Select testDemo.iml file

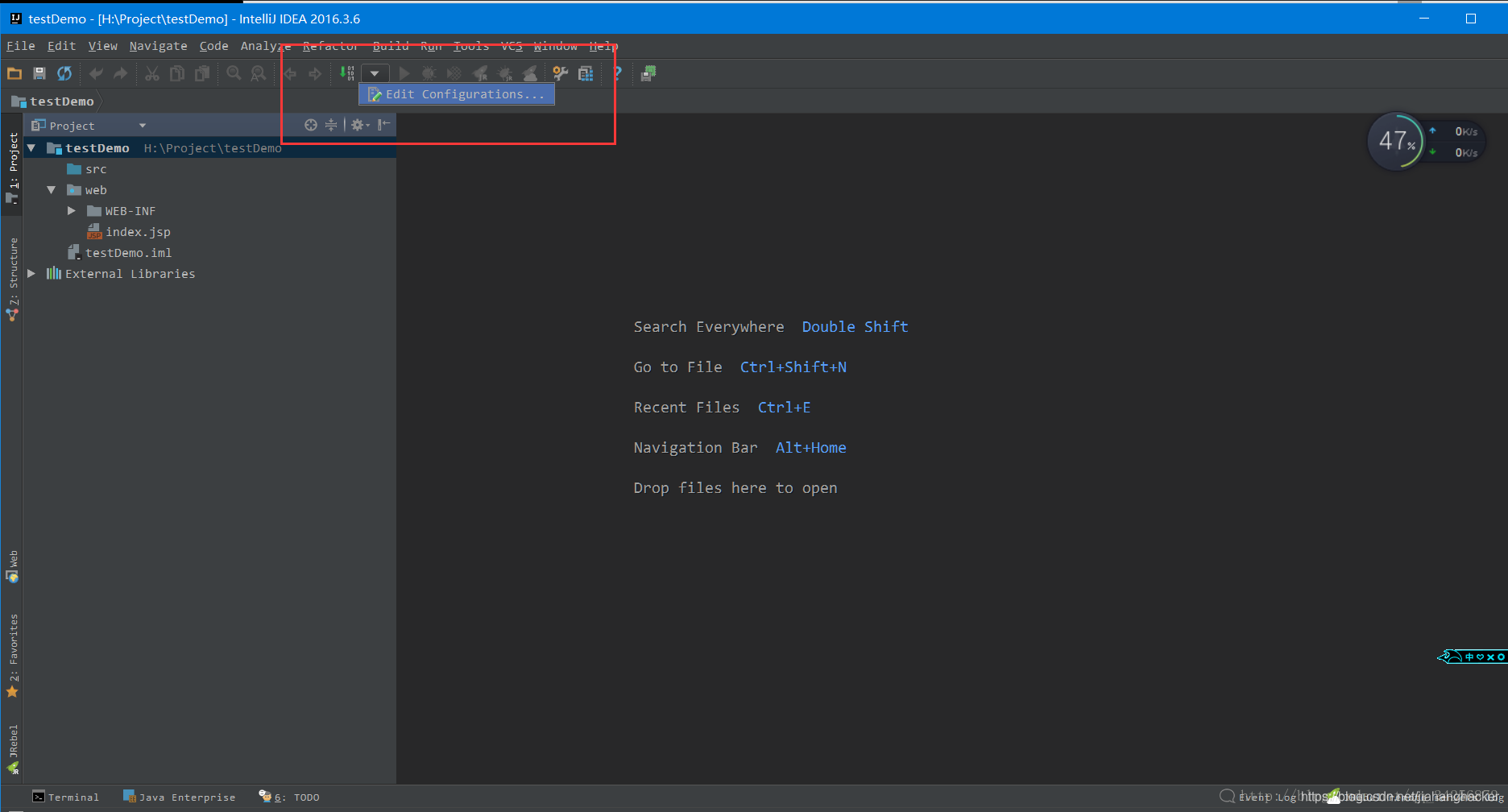click(x=119, y=253)
